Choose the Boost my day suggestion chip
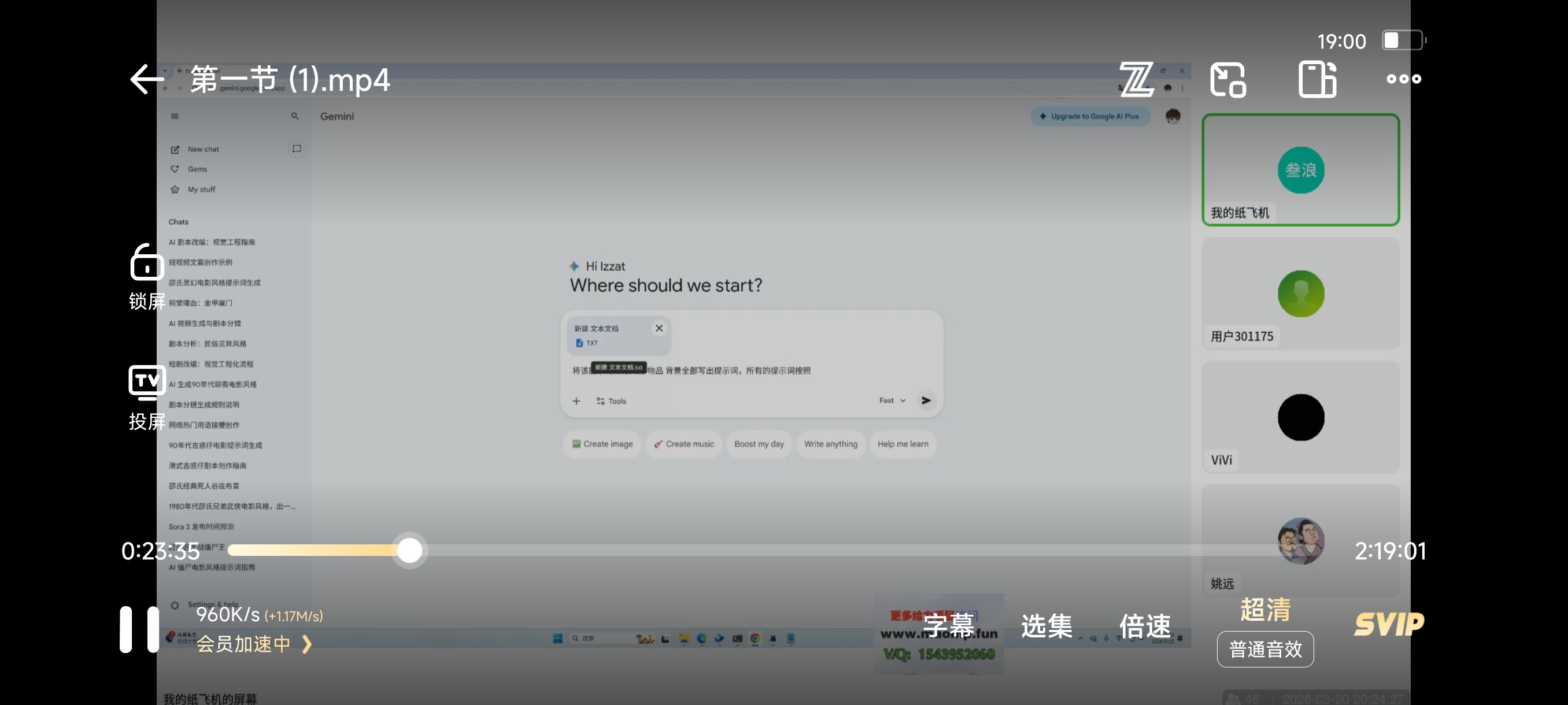Image resolution: width=1568 pixels, height=705 pixels. [759, 444]
